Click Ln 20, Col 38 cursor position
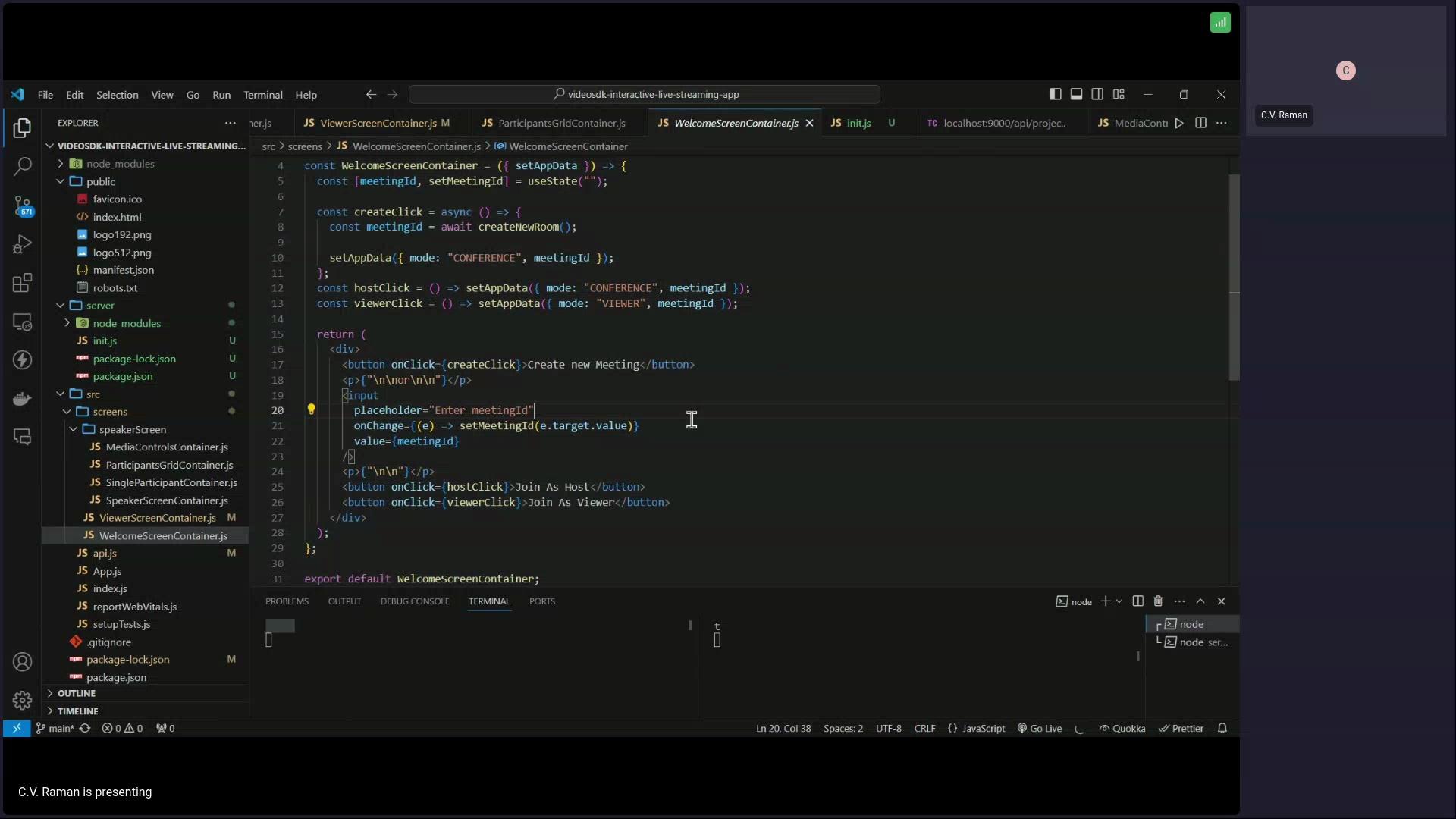The width and height of the screenshot is (1456, 819). click(783, 728)
